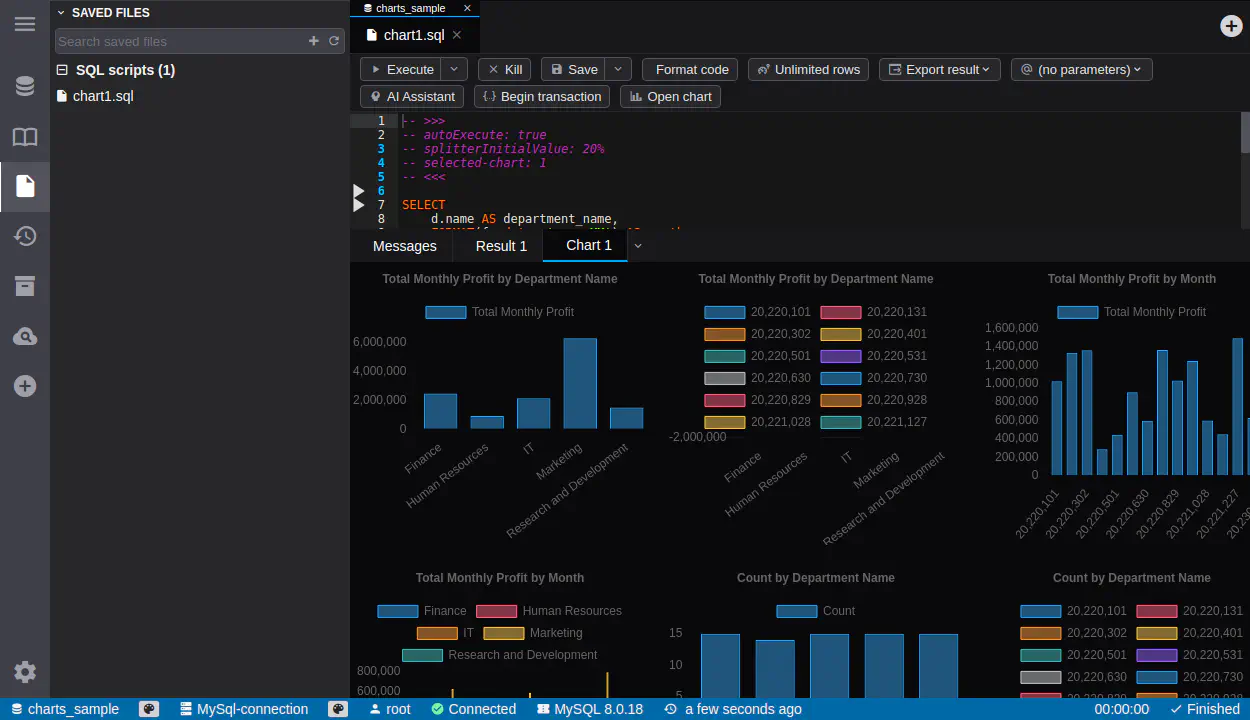
Task: Click the Search saved files field
Action: (180, 41)
